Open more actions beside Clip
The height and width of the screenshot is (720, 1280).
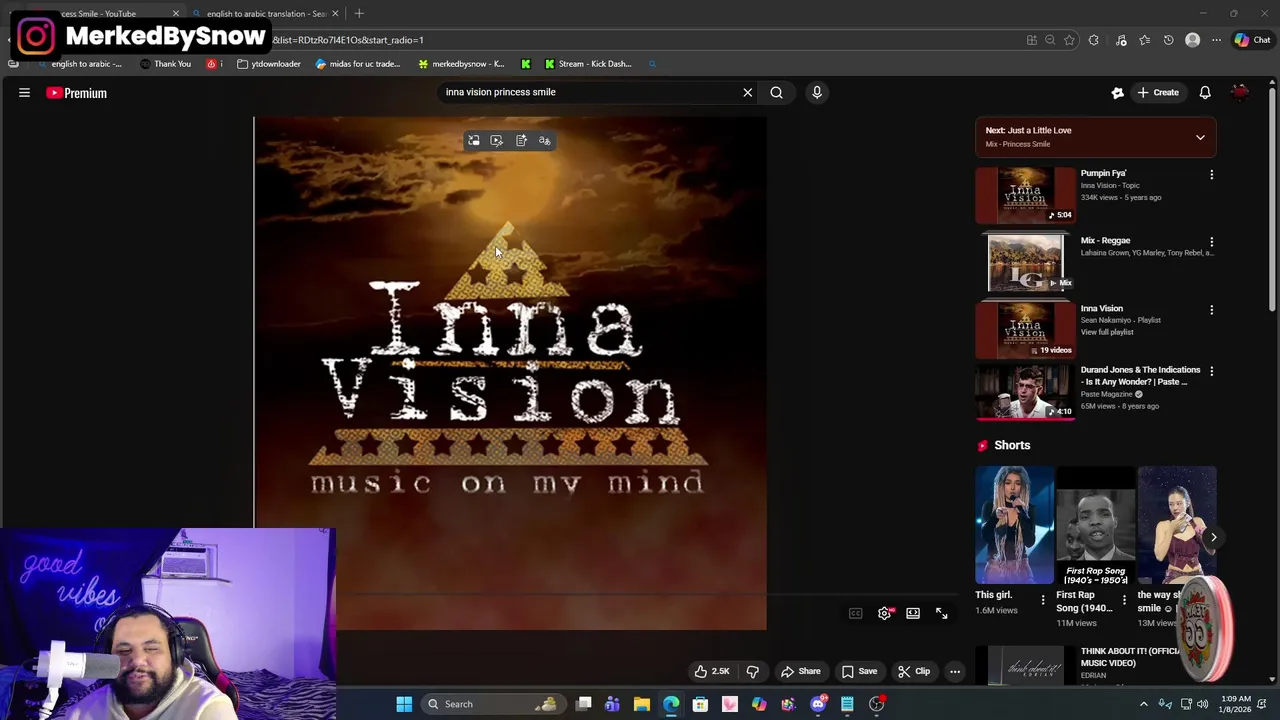click(955, 671)
